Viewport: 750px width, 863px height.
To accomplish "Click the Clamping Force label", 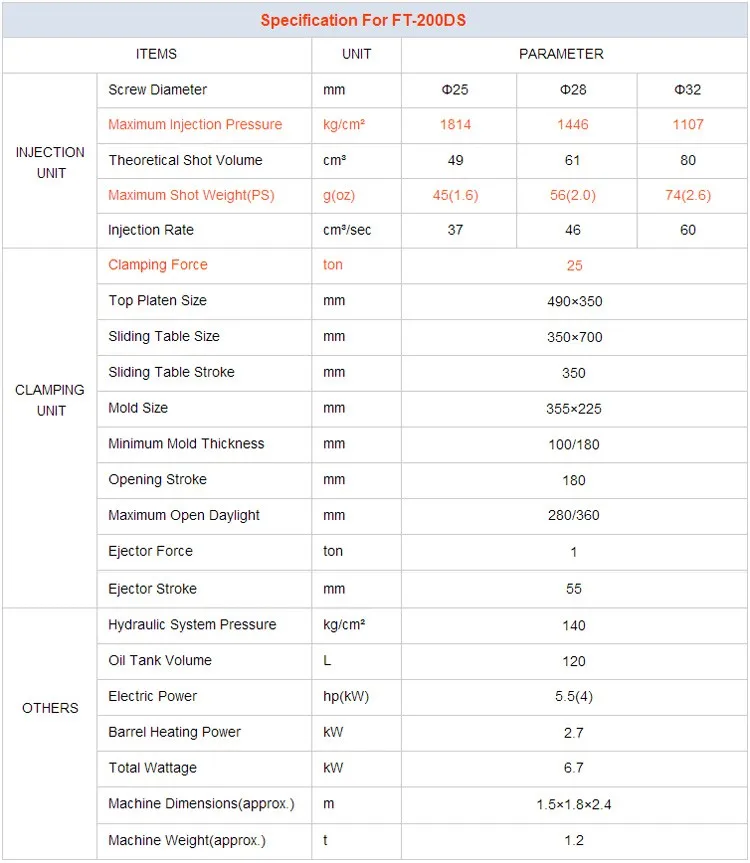I will 158,265.
